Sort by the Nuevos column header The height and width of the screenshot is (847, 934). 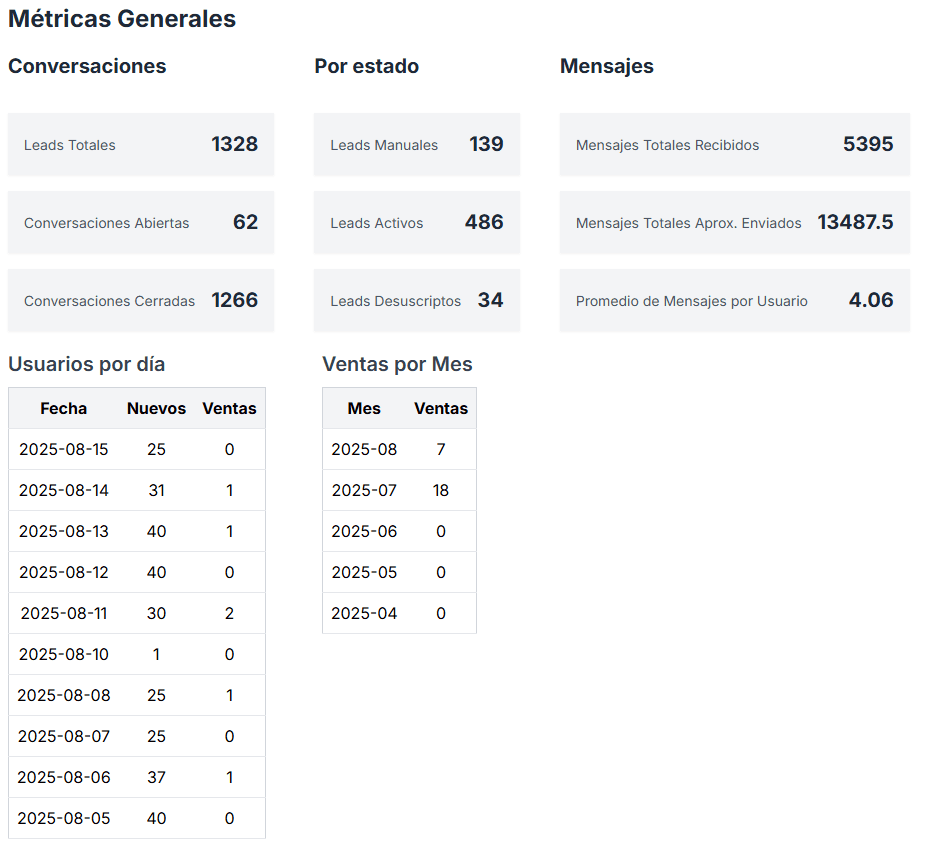[x=156, y=408]
